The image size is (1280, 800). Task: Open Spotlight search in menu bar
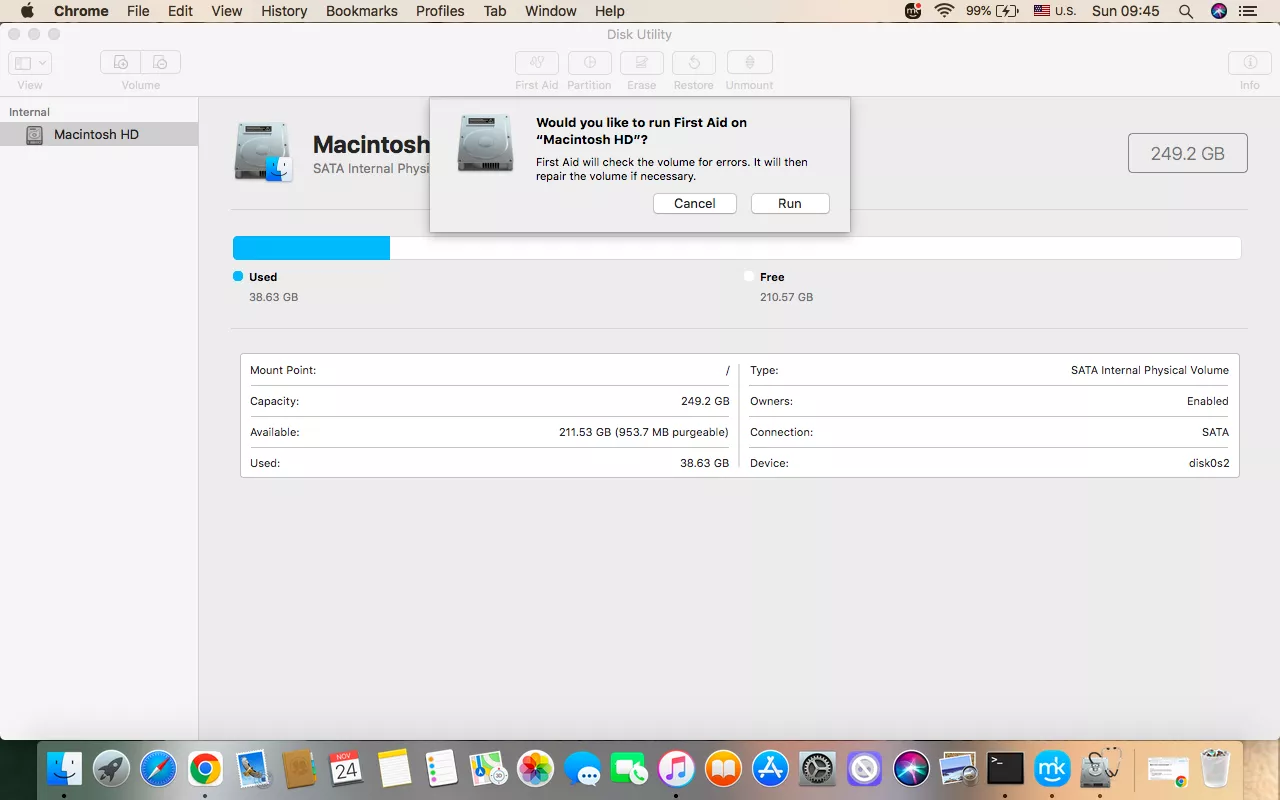coord(1186,11)
